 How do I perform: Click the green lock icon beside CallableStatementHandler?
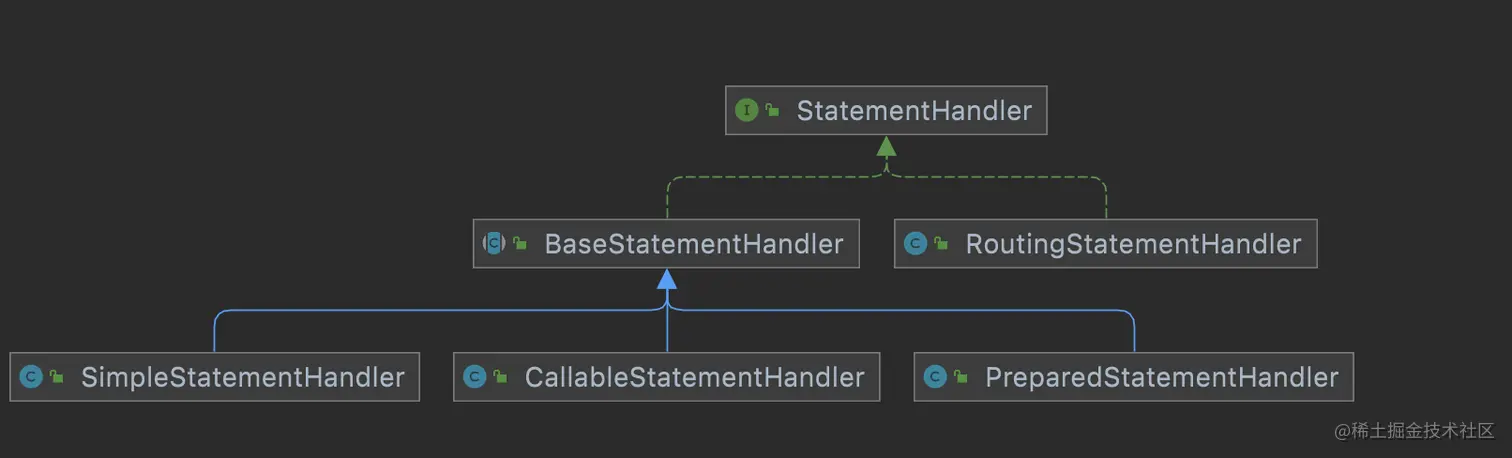point(500,378)
